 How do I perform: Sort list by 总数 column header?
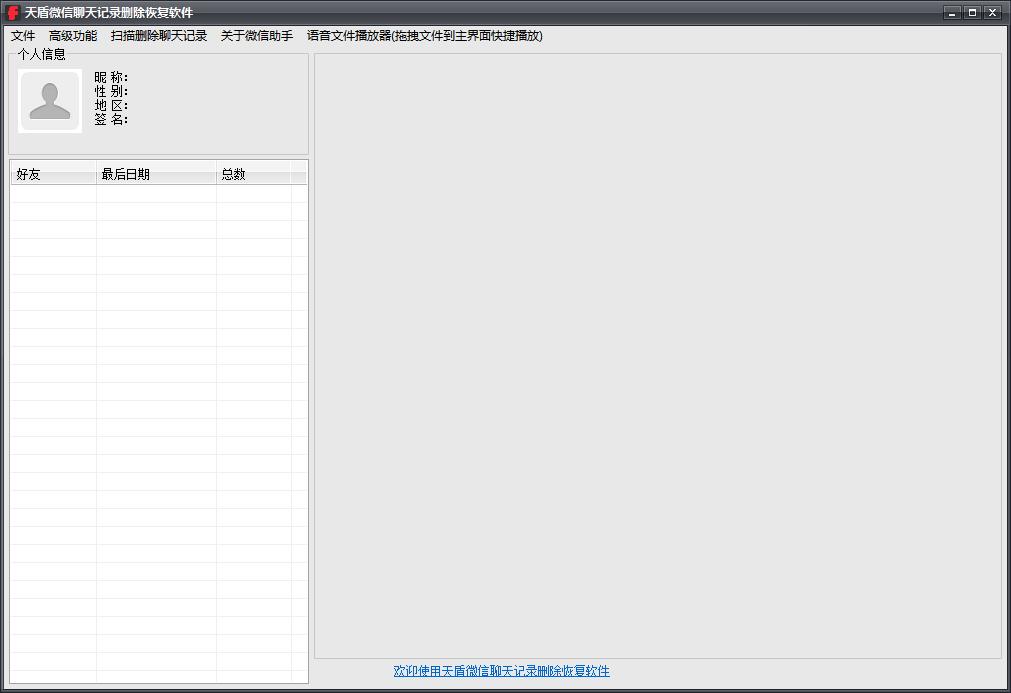tap(253, 174)
